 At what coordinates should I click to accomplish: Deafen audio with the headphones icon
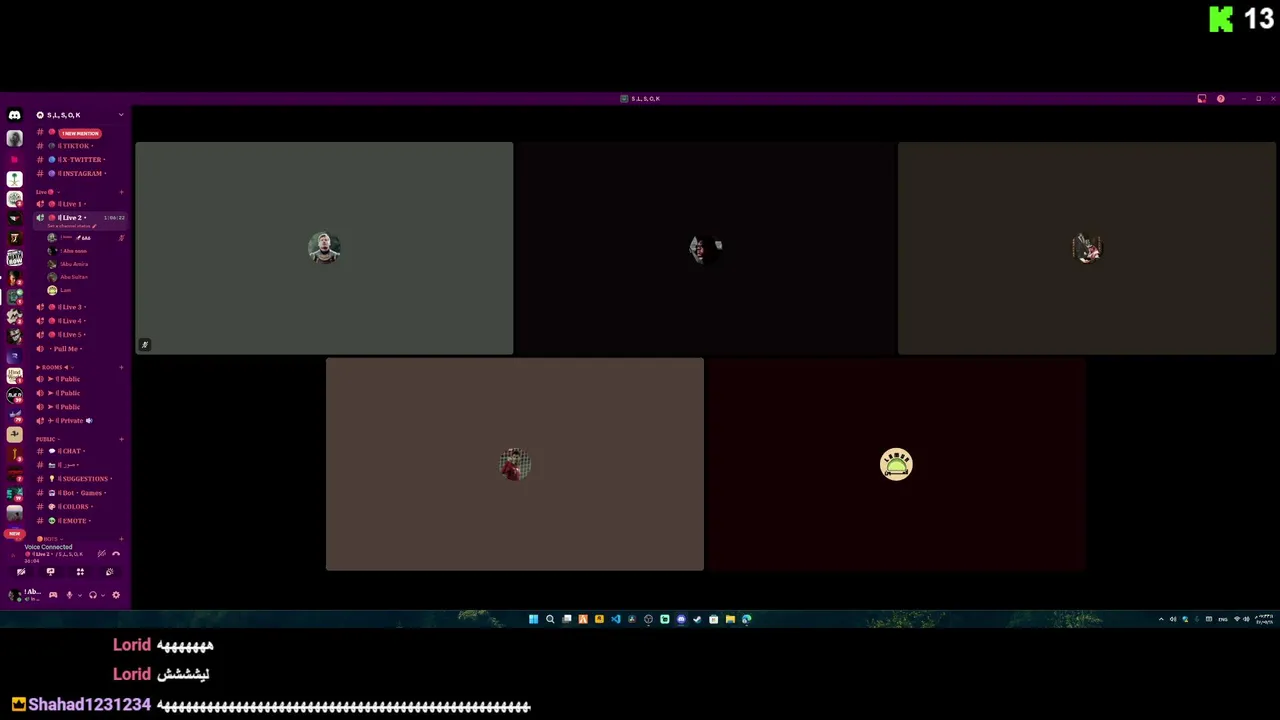[92, 595]
